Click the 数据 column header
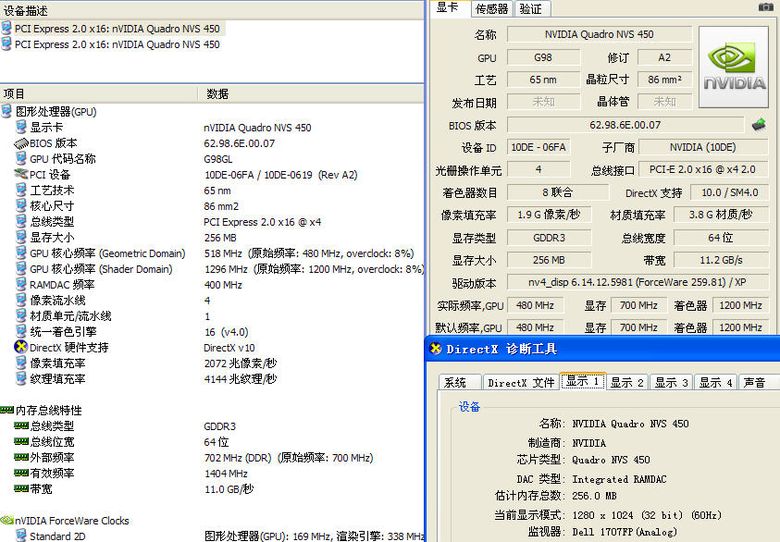 pyautogui.click(x=311, y=93)
